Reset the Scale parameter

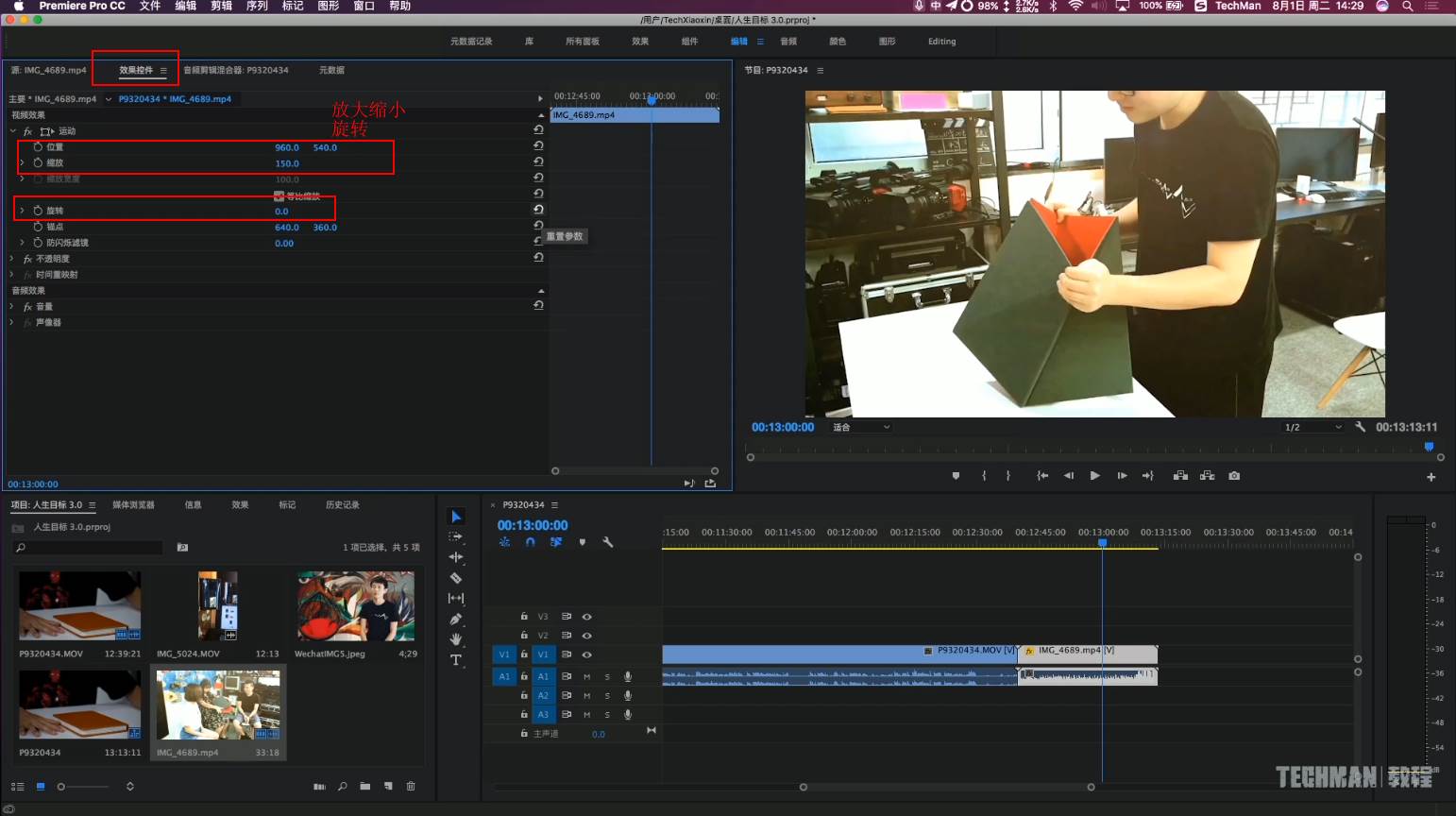tap(538, 162)
